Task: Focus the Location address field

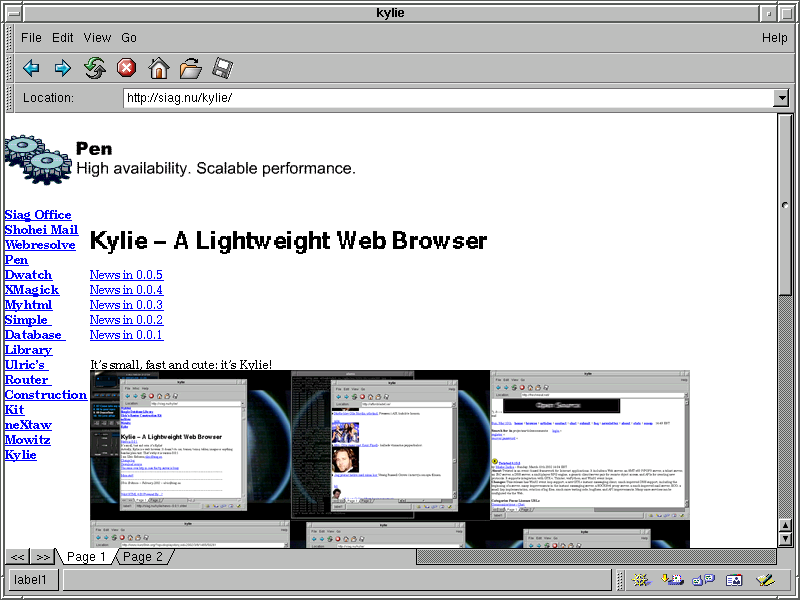Action: pos(448,97)
